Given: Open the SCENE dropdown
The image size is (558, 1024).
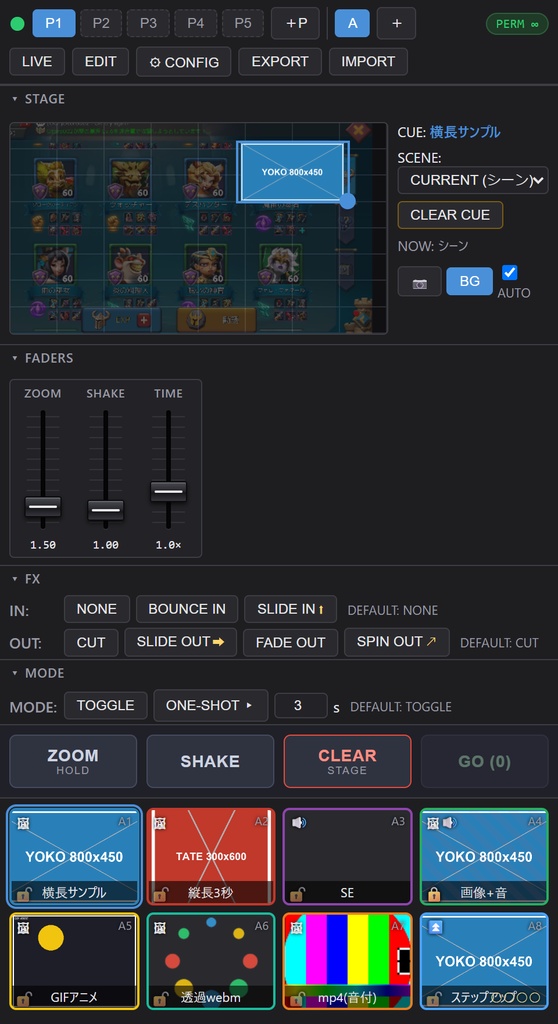Looking at the screenshot, I should click(x=473, y=180).
